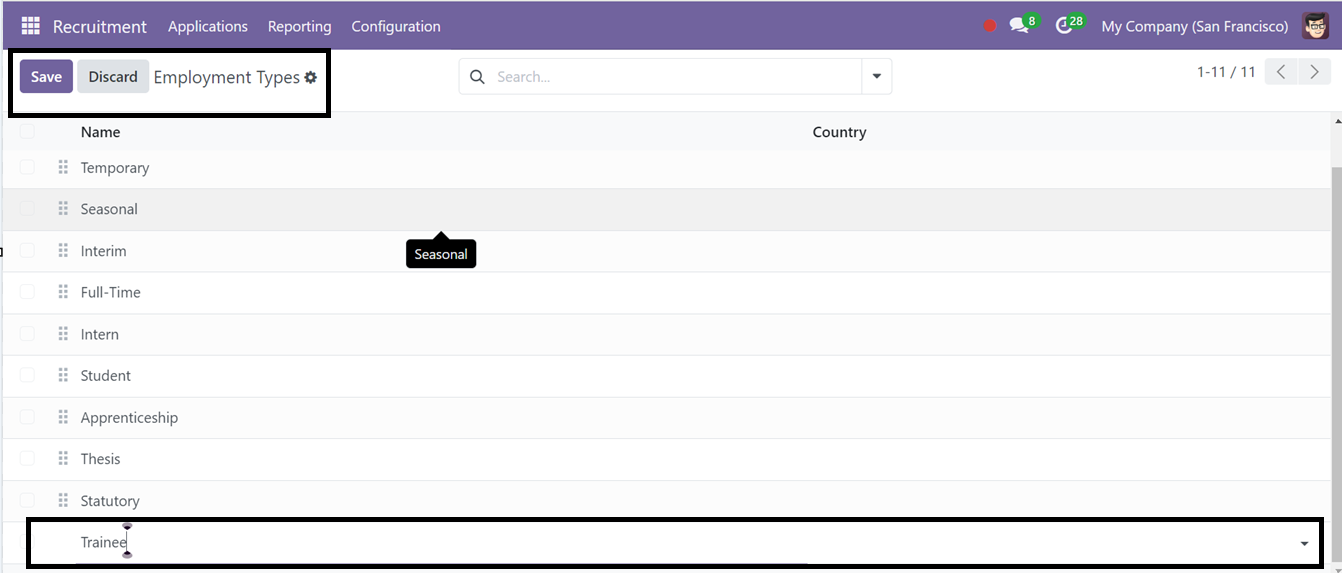Viewport: 1342px width, 573px height.
Task: Expand the search options dropdown arrow
Action: coord(877,76)
